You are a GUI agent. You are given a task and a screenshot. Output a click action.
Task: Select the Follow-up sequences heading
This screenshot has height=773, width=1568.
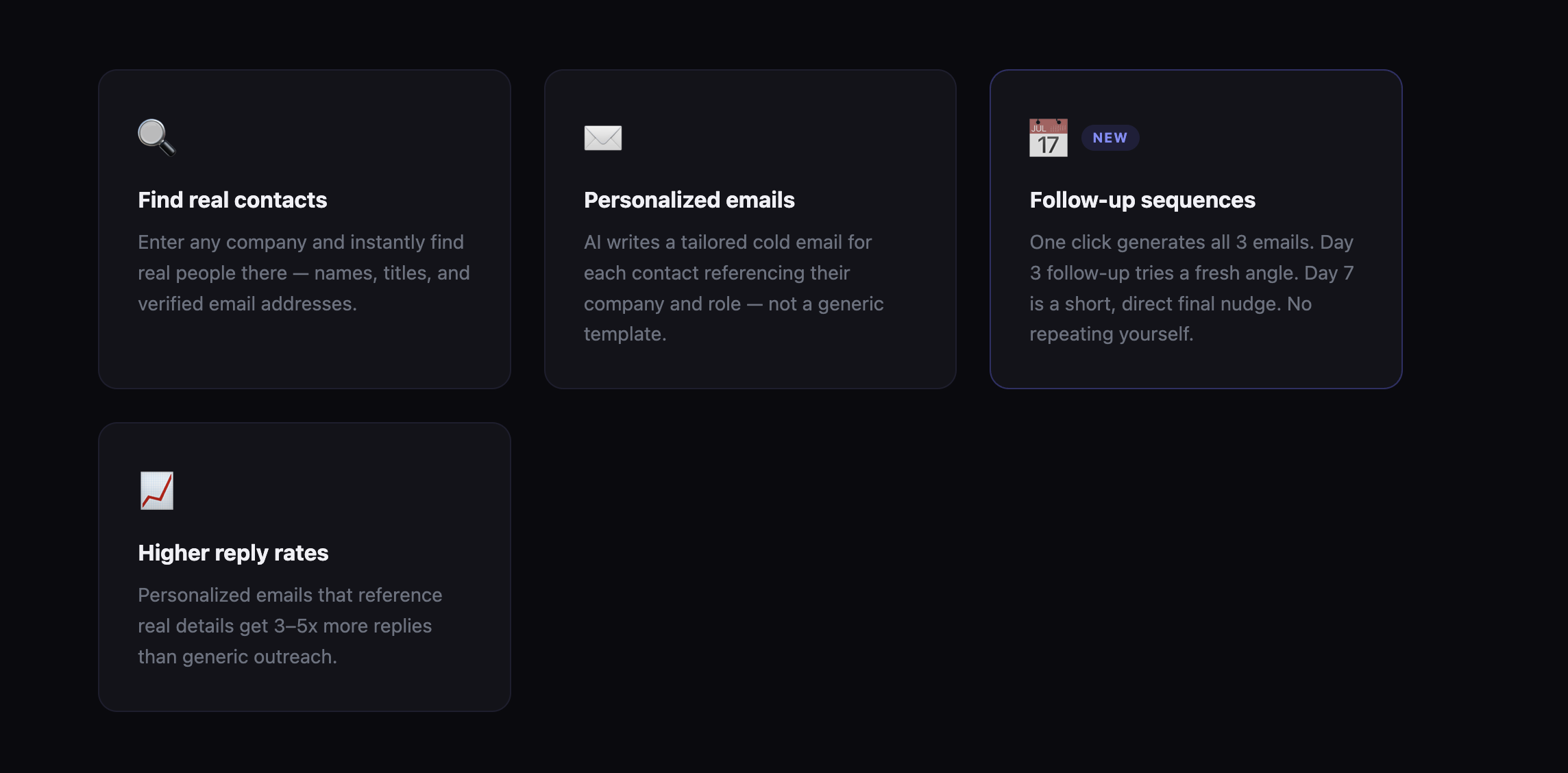click(1142, 199)
